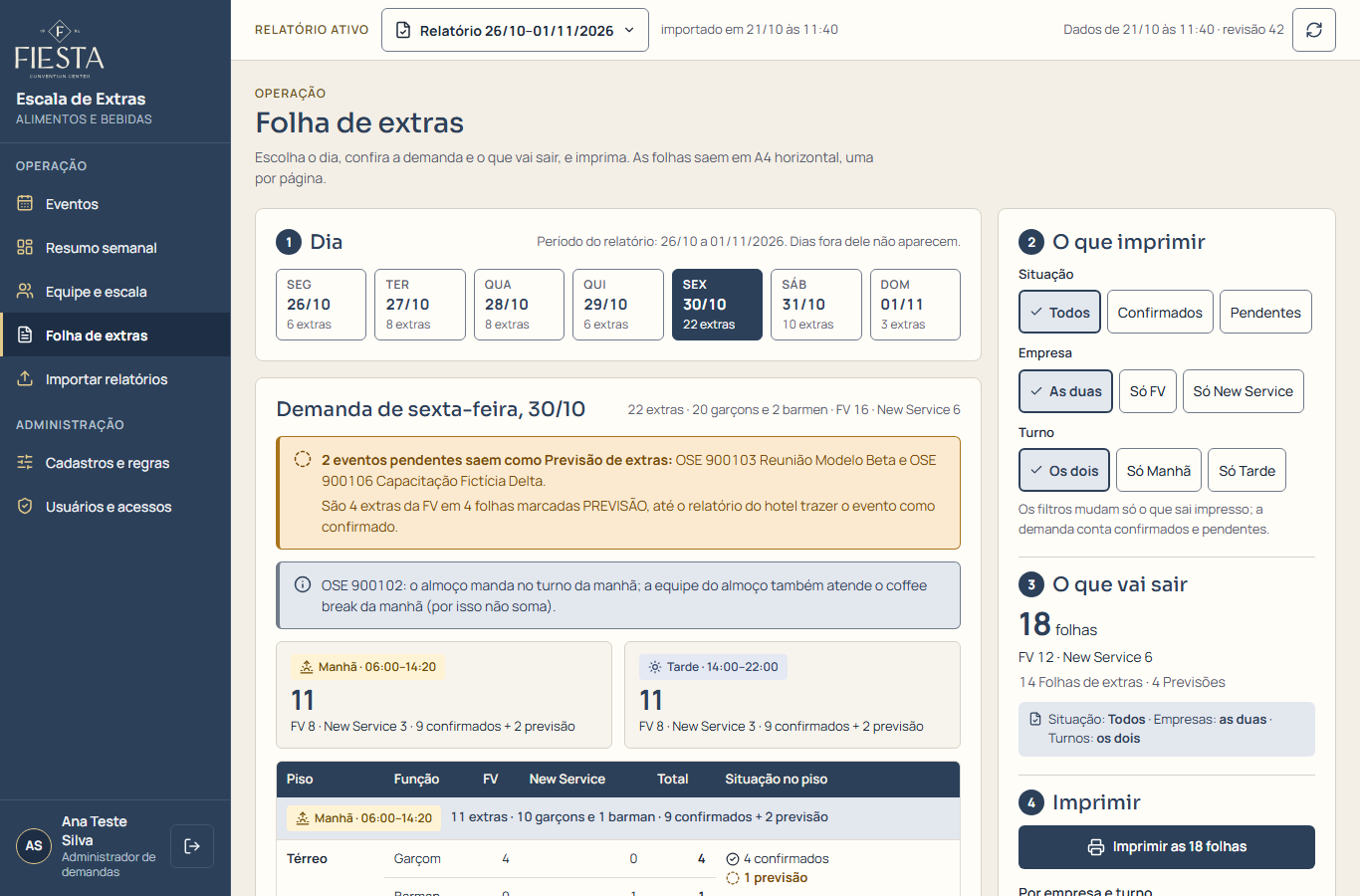This screenshot has height=896, width=1360.
Task: Click the Eventos calendar icon in sidebar
Action: click(x=25, y=203)
